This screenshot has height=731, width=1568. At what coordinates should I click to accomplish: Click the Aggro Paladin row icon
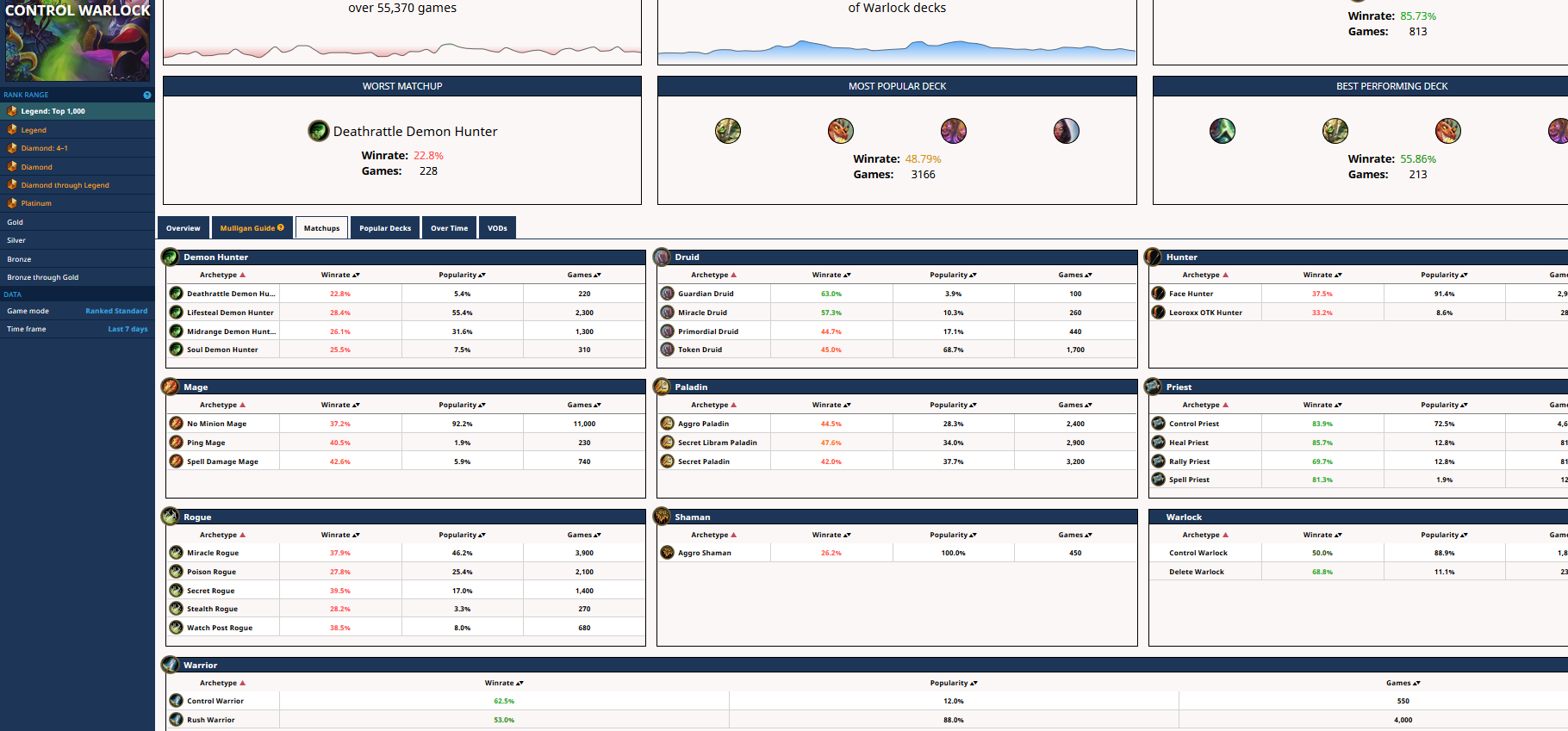tap(668, 424)
